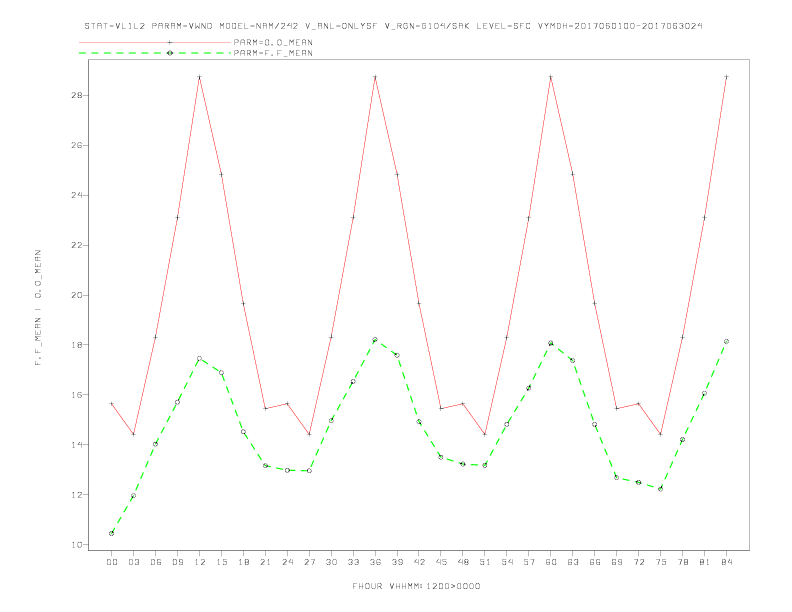Click the x-axis tick label 30

click(x=331, y=562)
